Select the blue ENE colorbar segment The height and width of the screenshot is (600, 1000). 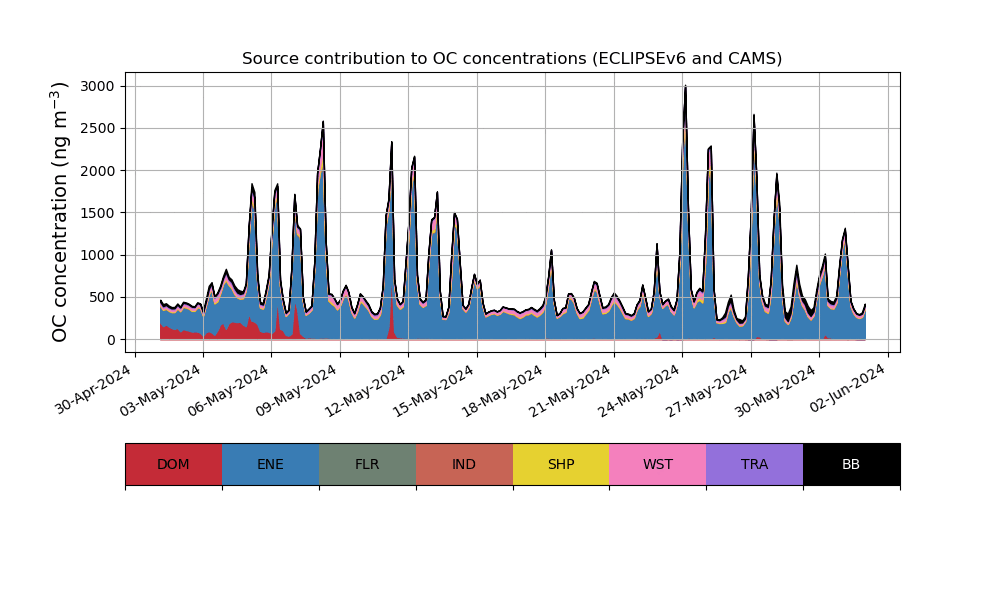tap(270, 464)
